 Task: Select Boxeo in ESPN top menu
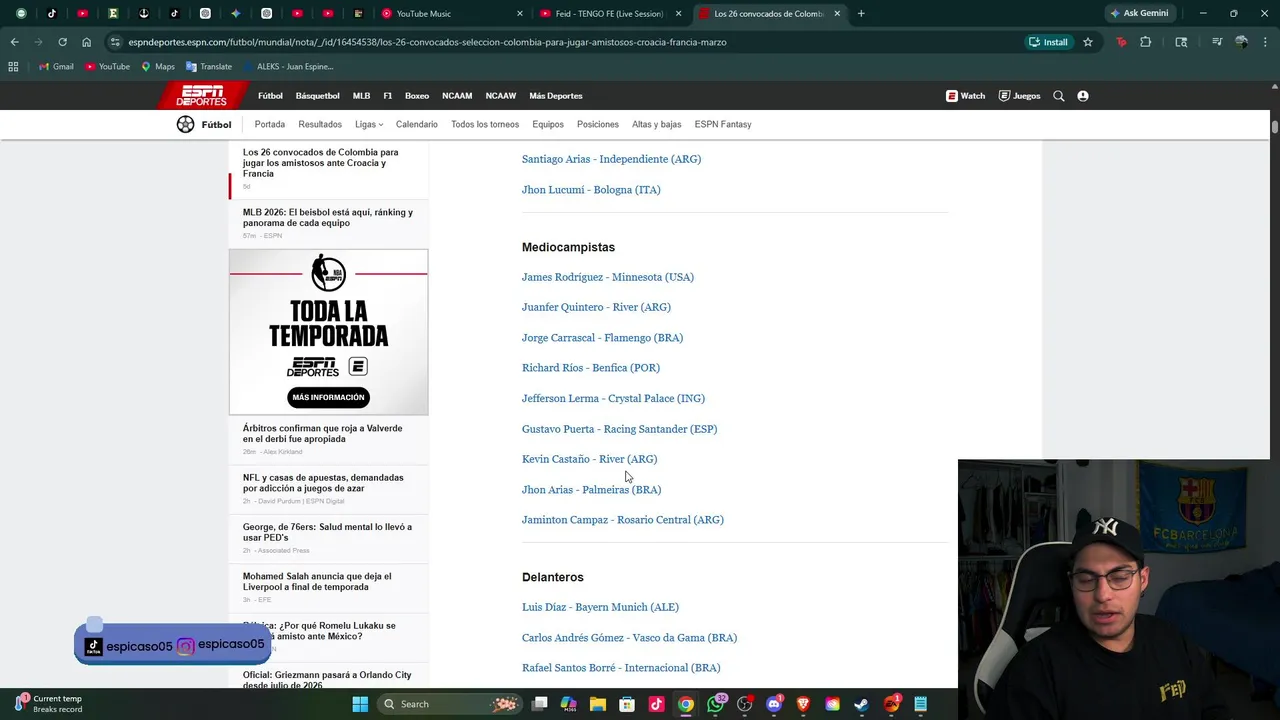pos(417,96)
